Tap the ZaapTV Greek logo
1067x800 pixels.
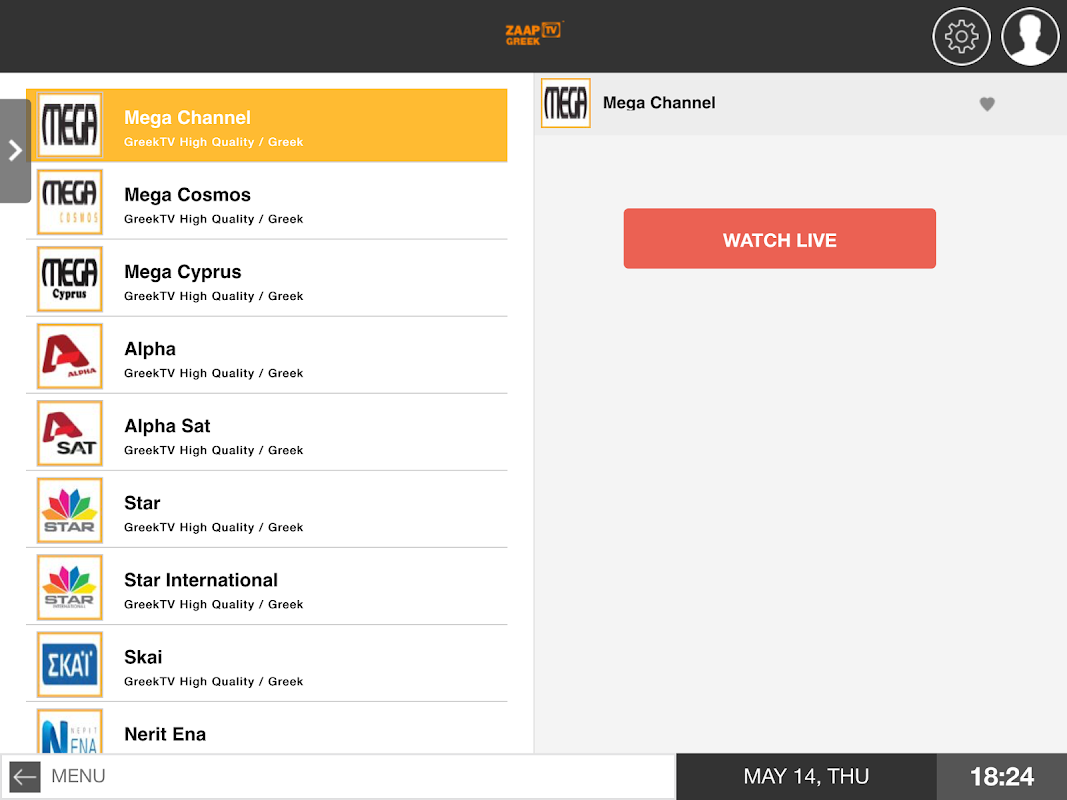pyautogui.click(x=534, y=33)
